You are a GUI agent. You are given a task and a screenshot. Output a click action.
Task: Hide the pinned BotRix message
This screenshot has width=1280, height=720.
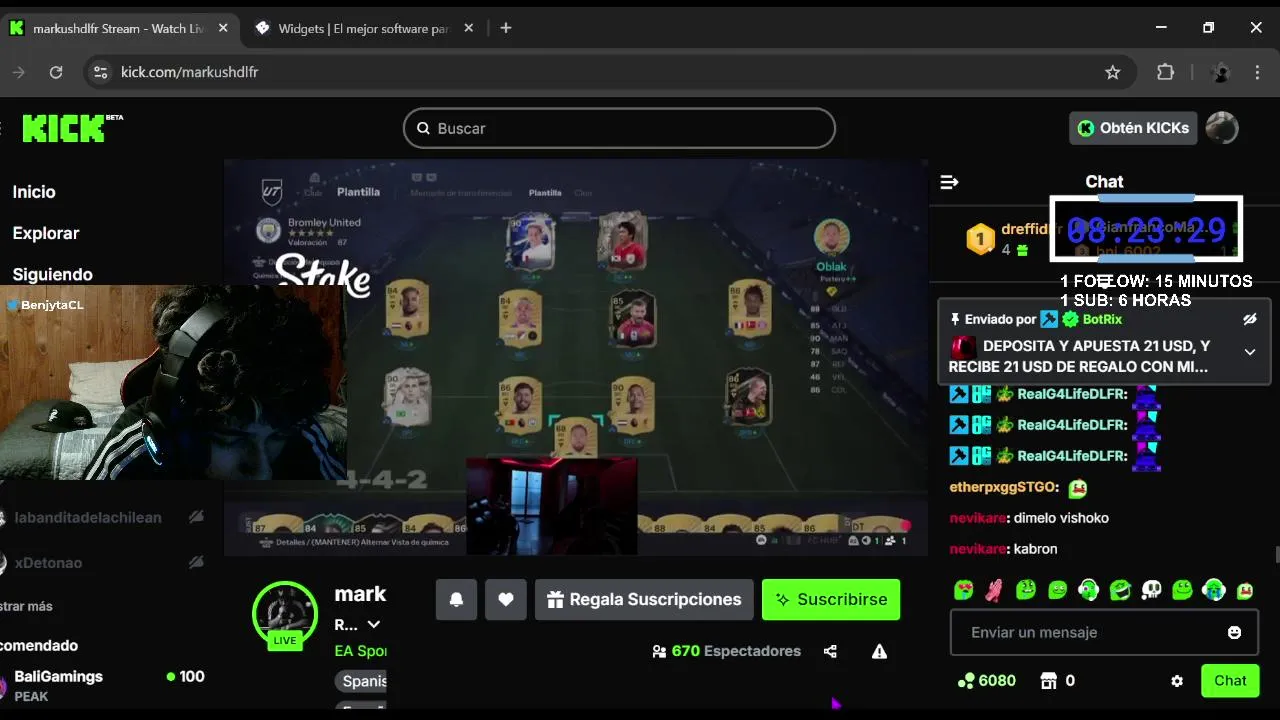1249,320
